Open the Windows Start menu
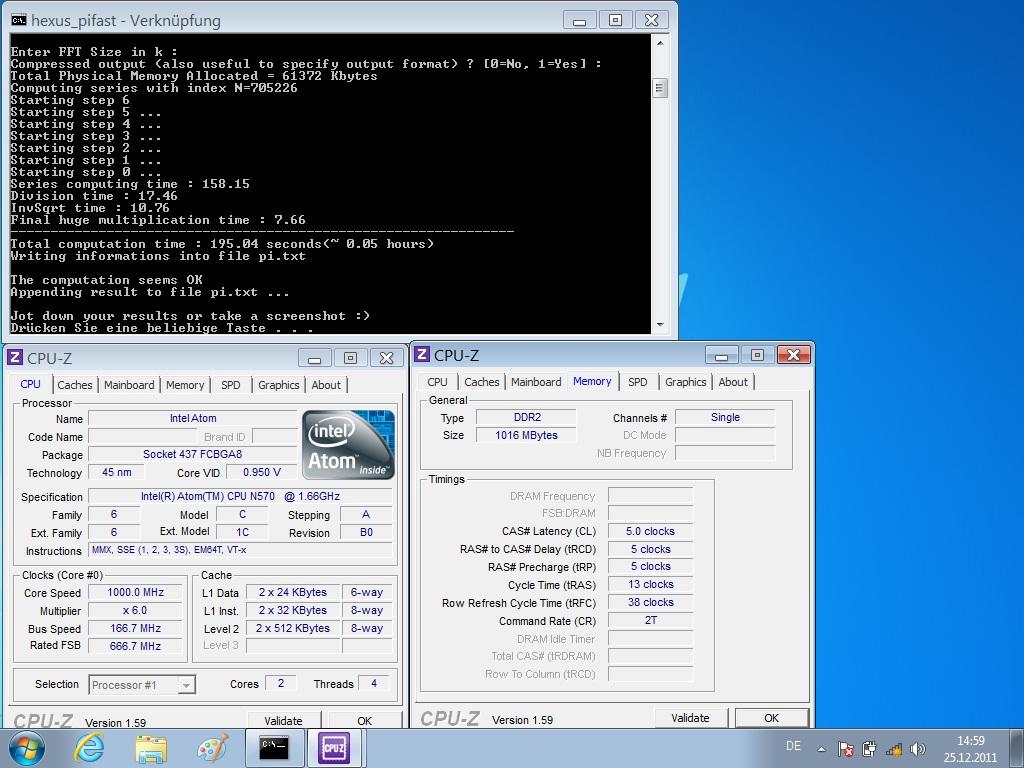Screen dimensions: 1024x768 click(x=27, y=748)
